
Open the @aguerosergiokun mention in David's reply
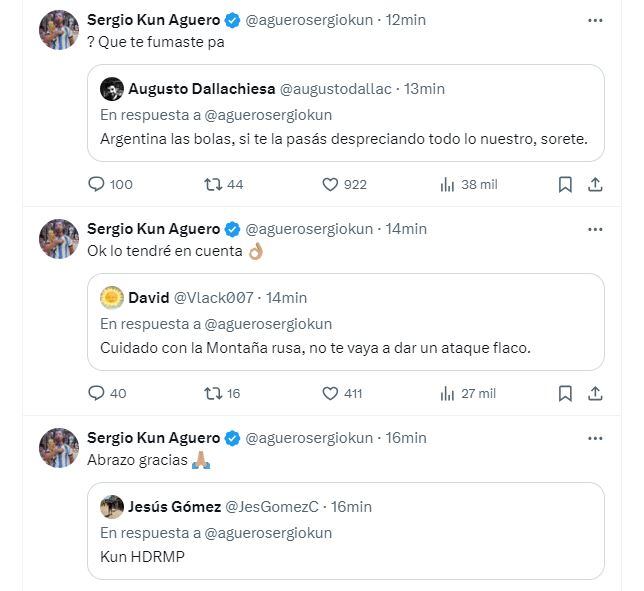[x=270, y=324]
